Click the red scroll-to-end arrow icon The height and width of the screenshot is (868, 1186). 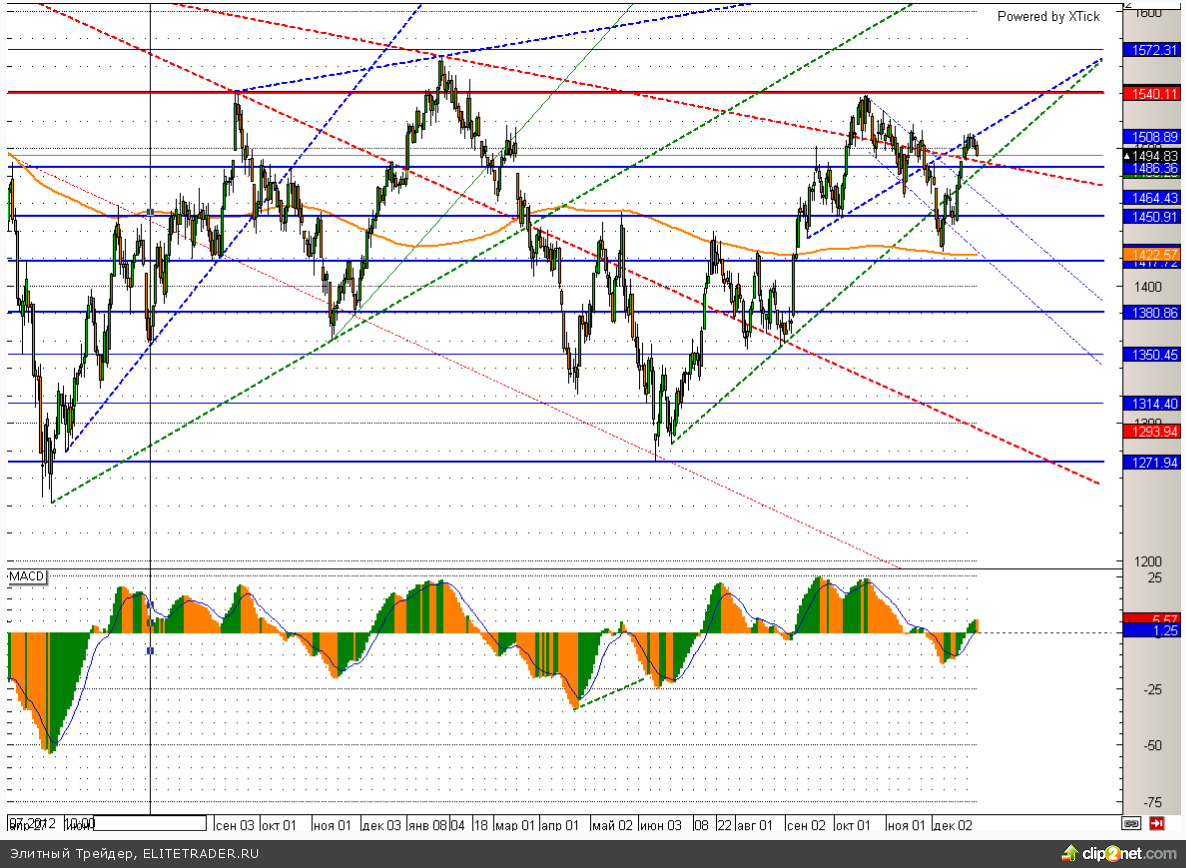pyautogui.click(x=1157, y=823)
